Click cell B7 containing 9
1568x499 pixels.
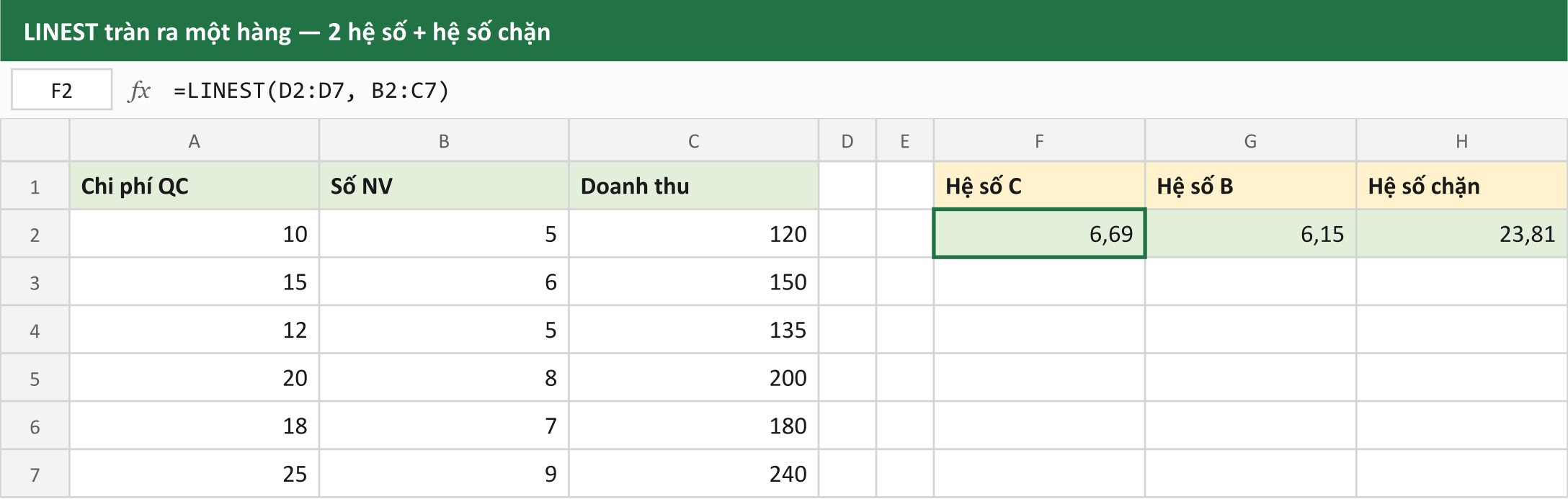(x=444, y=474)
